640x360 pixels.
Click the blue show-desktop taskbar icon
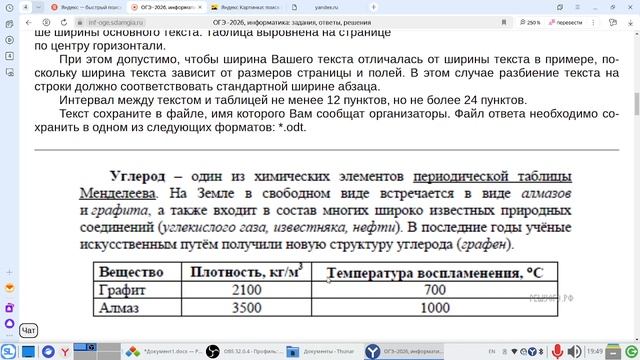point(28,351)
